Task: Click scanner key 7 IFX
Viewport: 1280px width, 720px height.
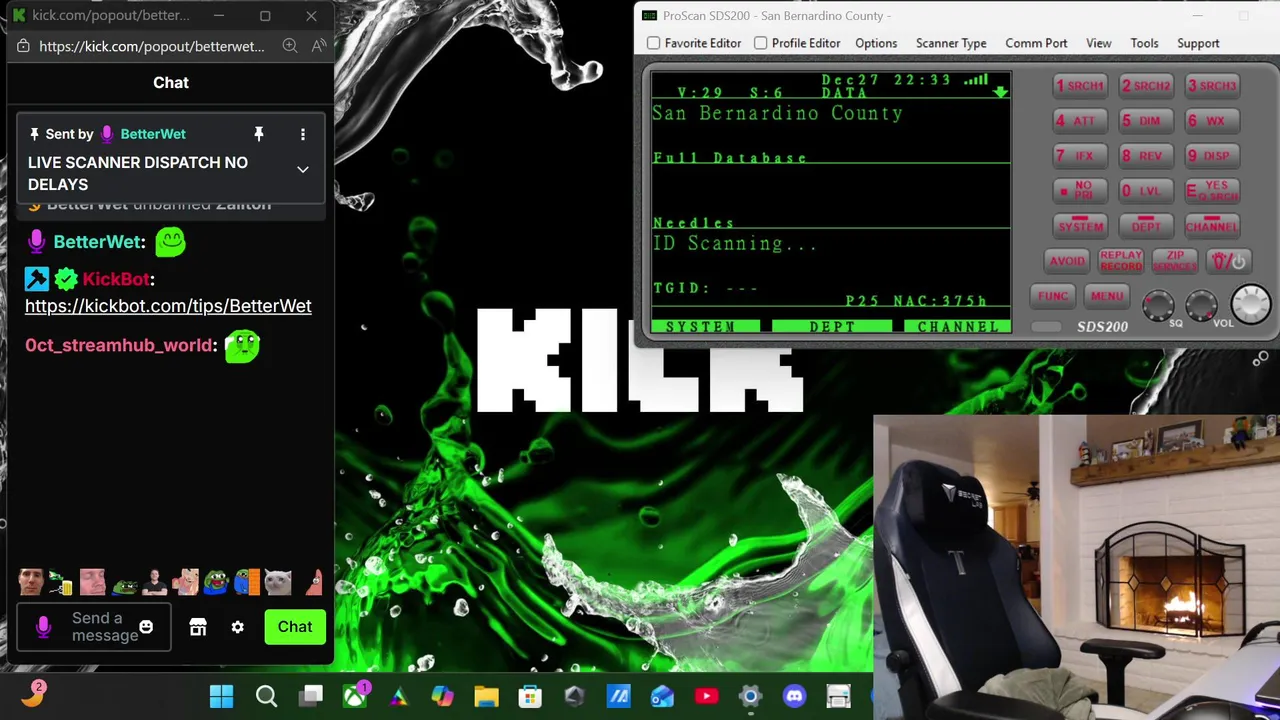Action: [x=1080, y=156]
